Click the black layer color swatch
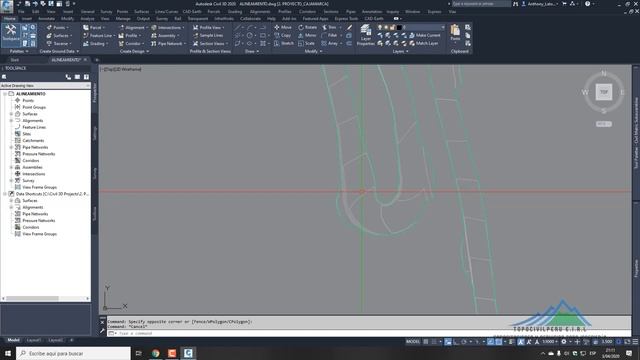Image resolution: width=640 pixels, height=360 pixels. tap(400, 27)
